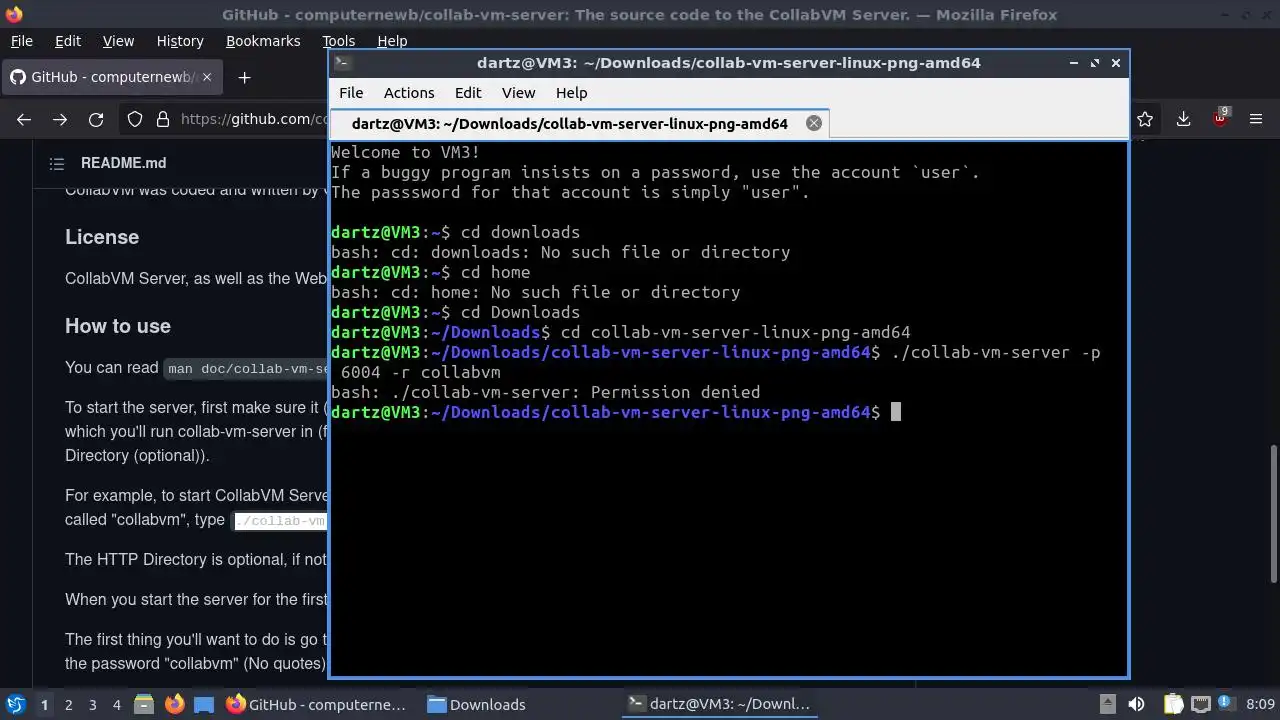The height and width of the screenshot is (720, 1280).
Task: Switch to workspace 2
Action: [69, 704]
